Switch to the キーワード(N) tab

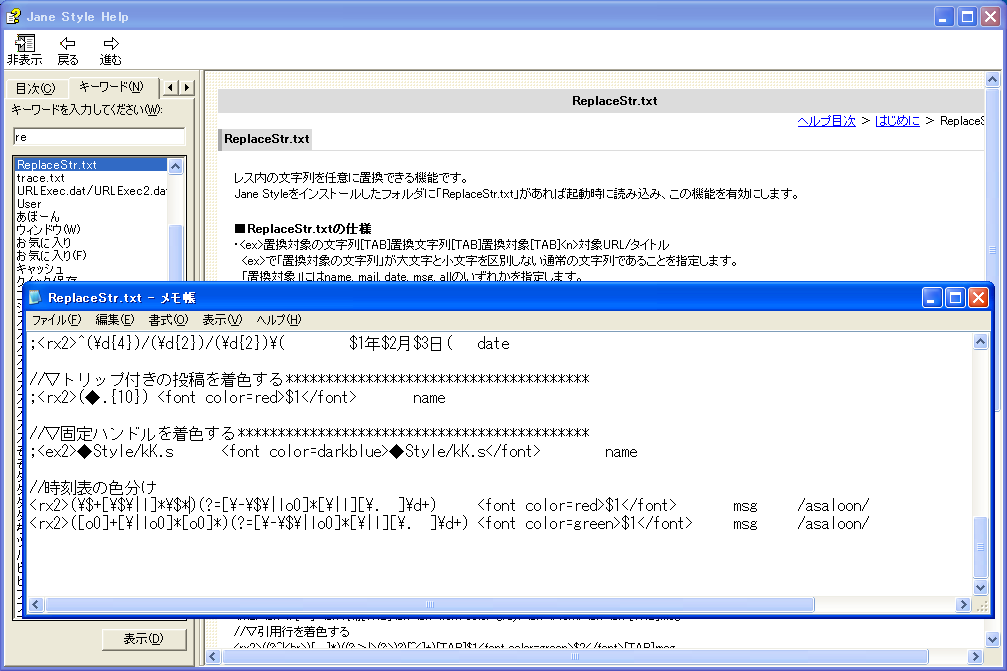click(111, 87)
